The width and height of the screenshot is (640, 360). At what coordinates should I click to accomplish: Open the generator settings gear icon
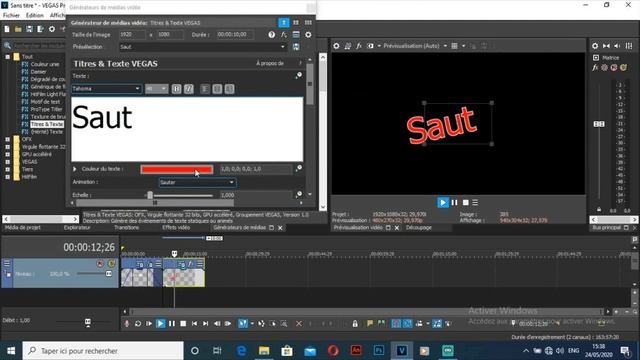coord(308,35)
